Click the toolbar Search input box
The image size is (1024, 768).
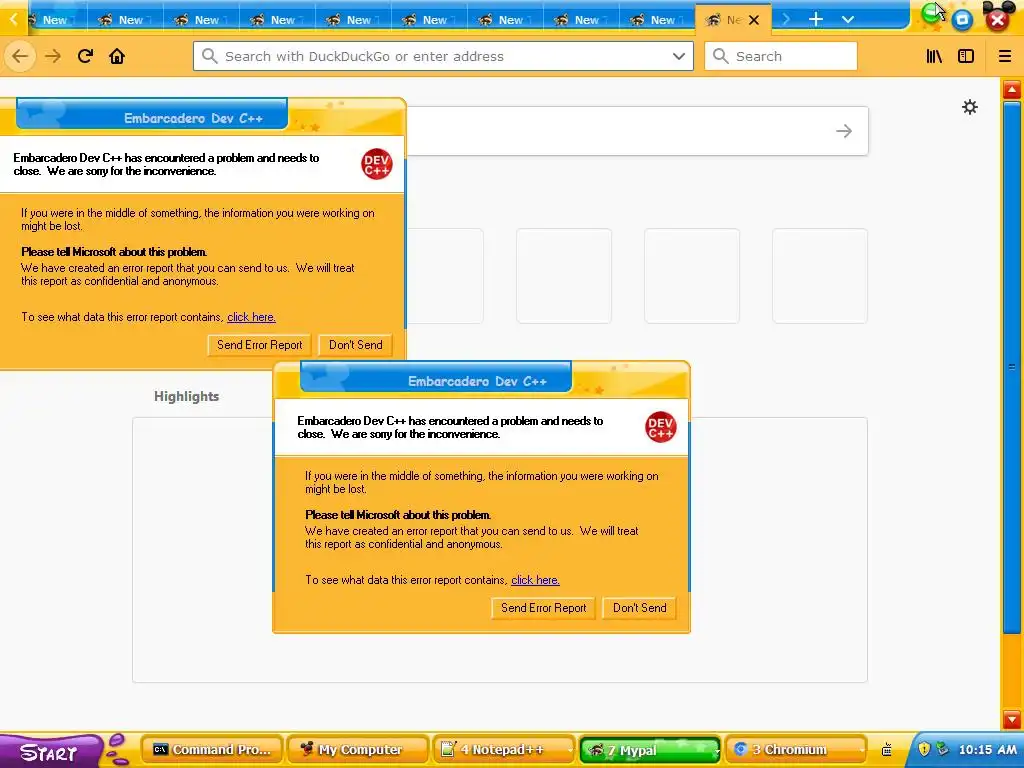click(x=780, y=56)
